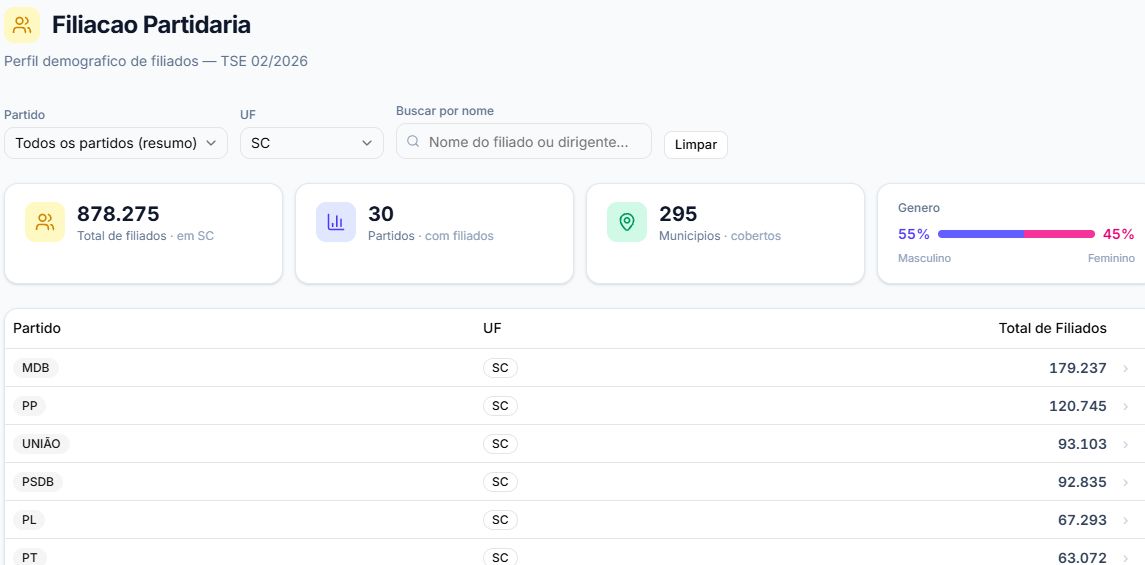Open the UF dropdown showing SC
The width and height of the screenshot is (1145, 565).
point(312,143)
